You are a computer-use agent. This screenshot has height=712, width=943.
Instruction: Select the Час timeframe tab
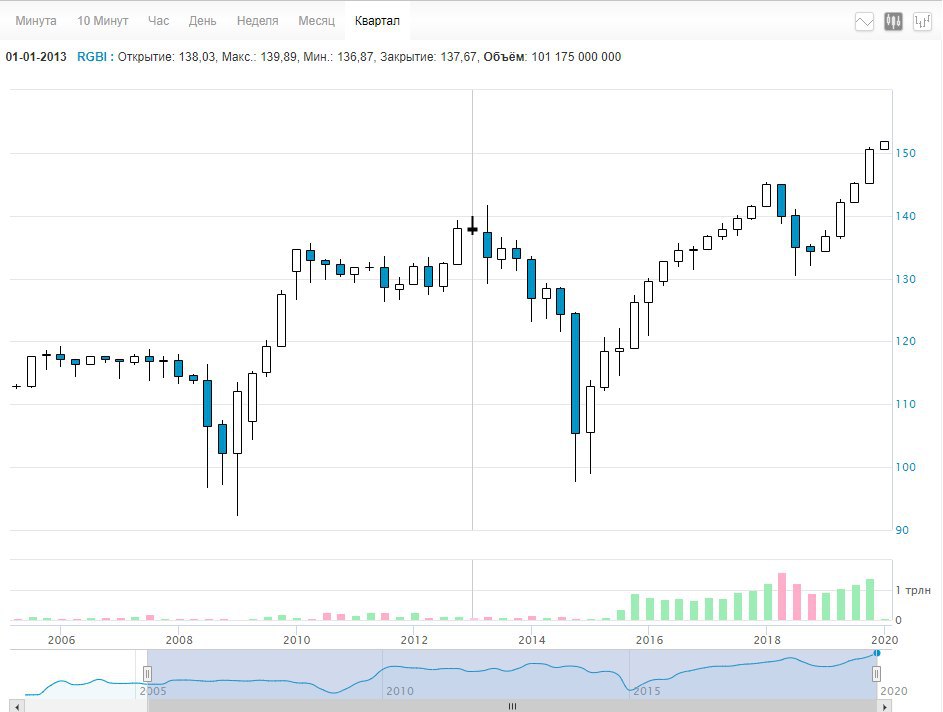[x=159, y=21]
